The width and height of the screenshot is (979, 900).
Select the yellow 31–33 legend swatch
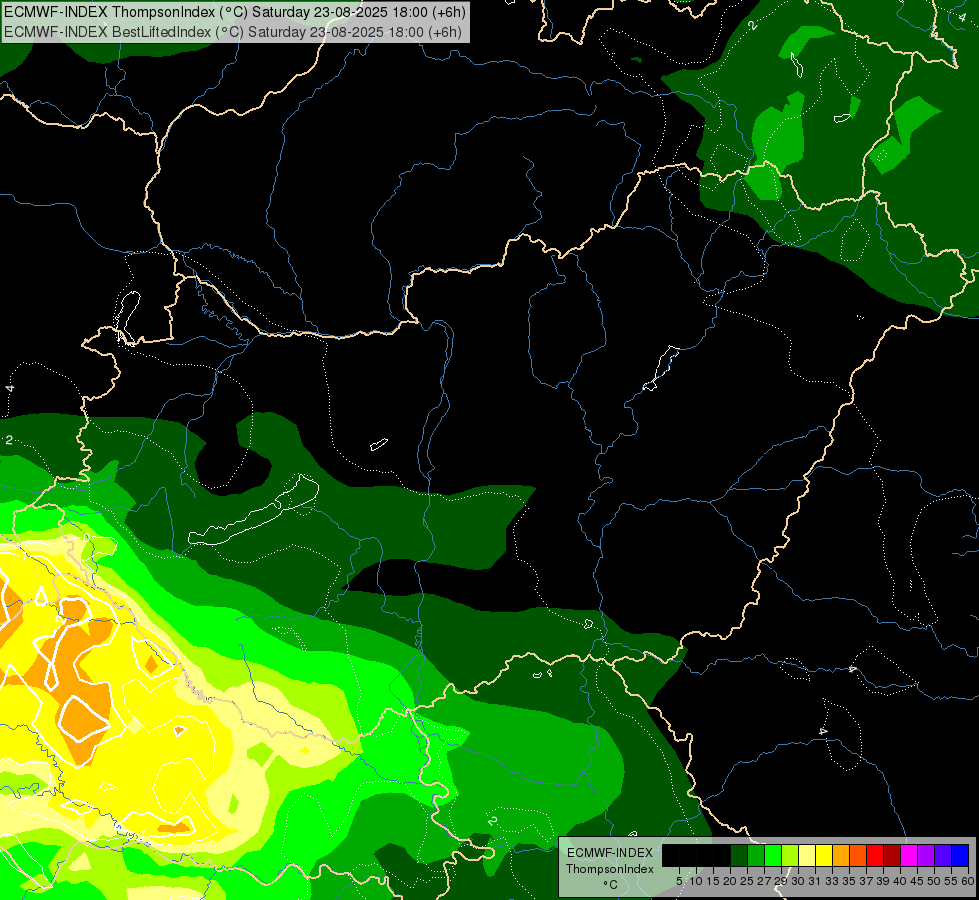click(824, 855)
